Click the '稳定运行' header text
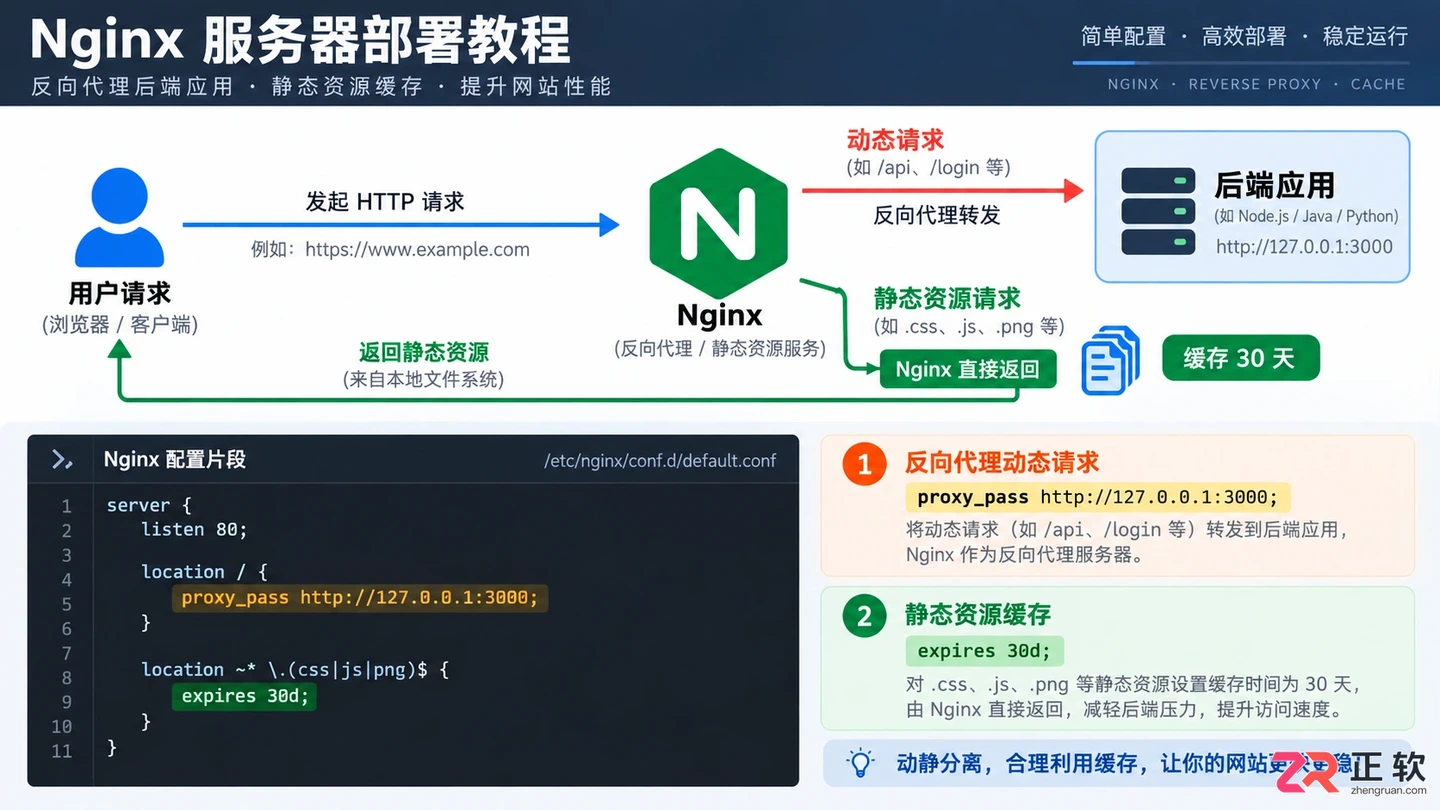 tap(1365, 37)
